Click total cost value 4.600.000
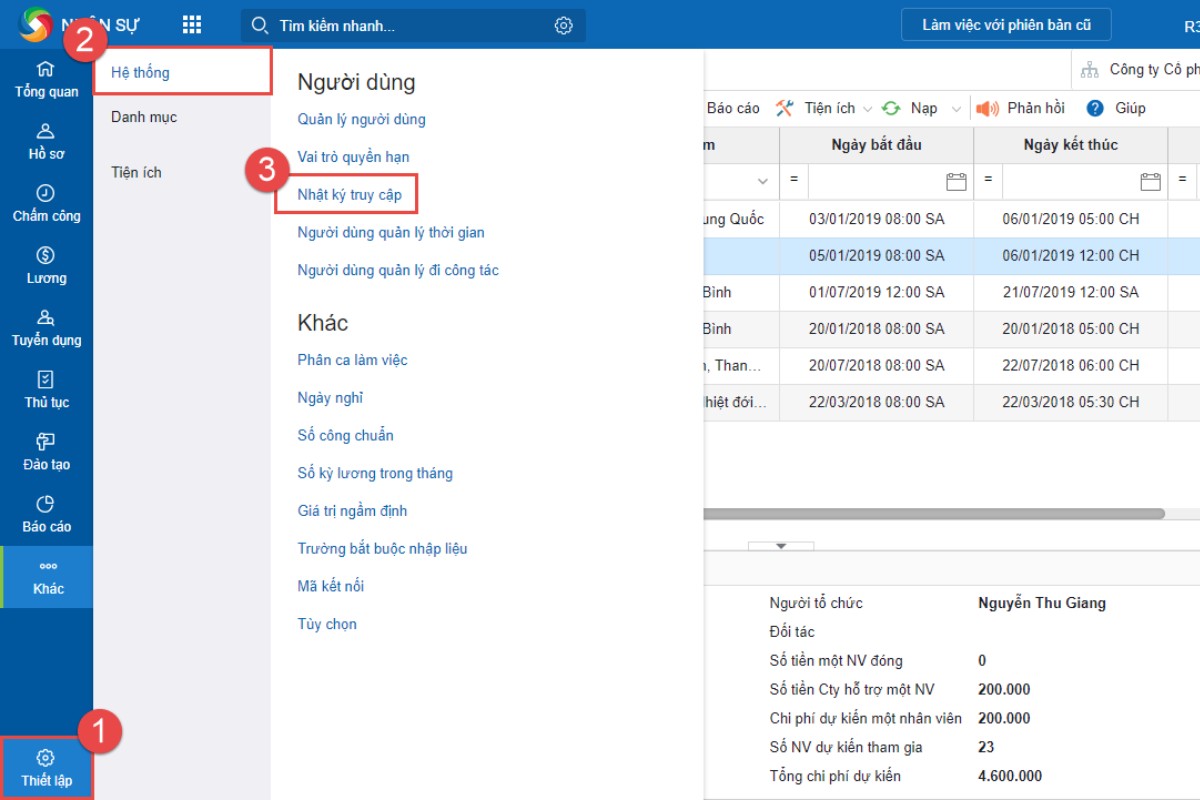The image size is (1200, 800). pyautogui.click(x=1010, y=776)
